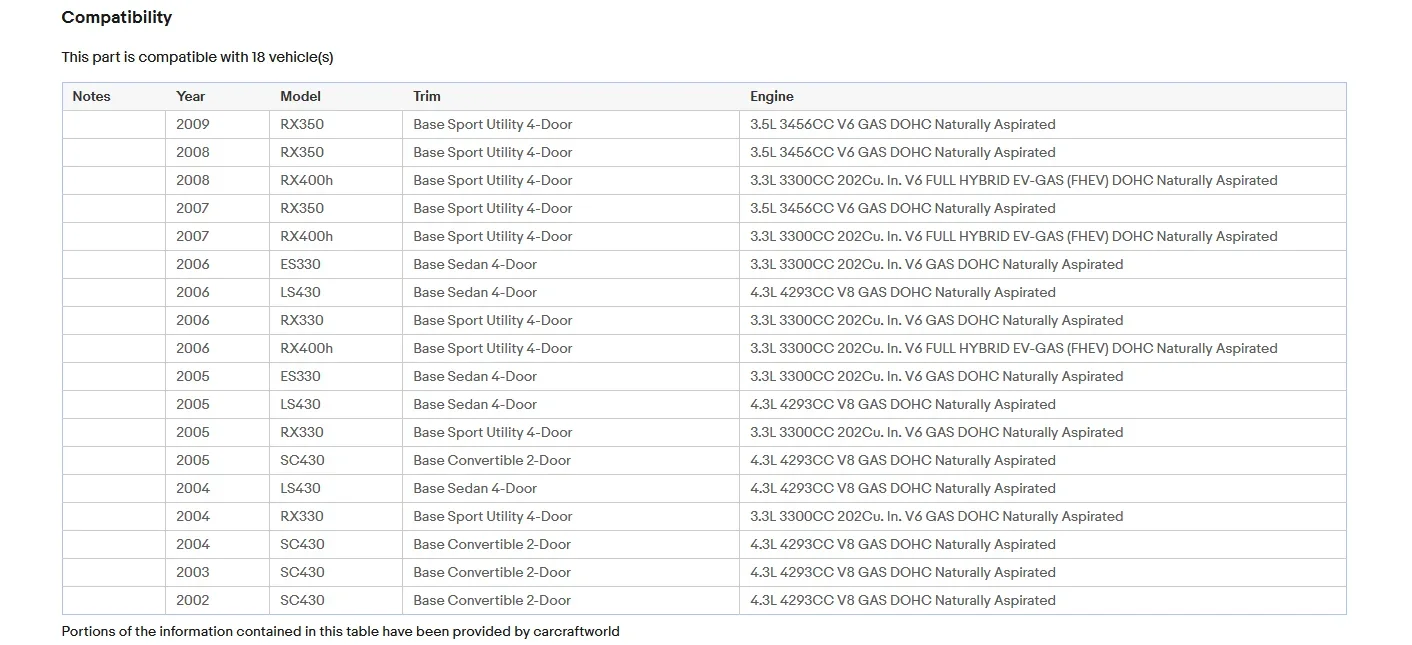Select the ES330 model cell in 2006 row
The width and height of the screenshot is (1412, 645).
(x=336, y=265)
